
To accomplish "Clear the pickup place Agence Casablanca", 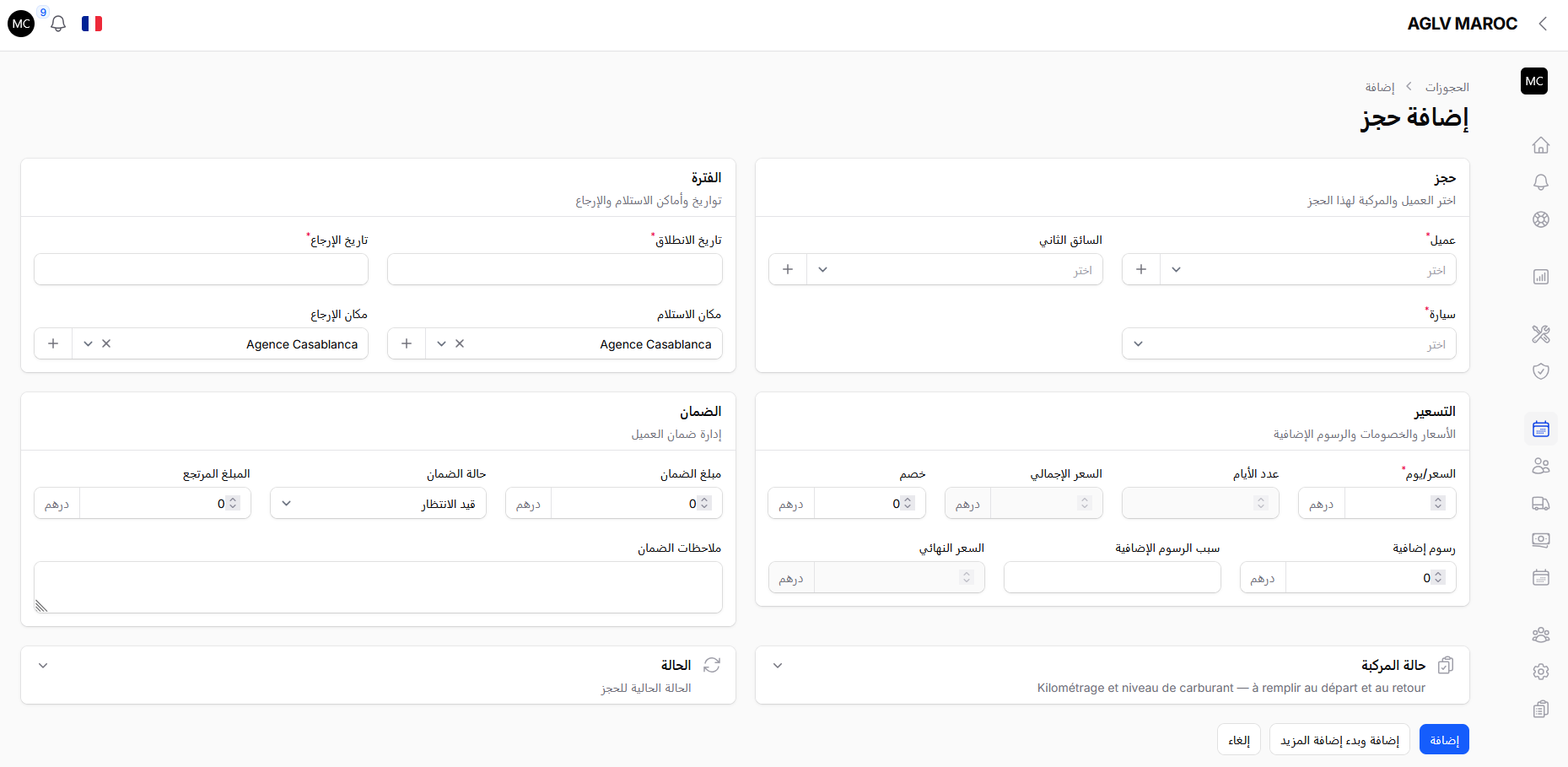I will tap(460, 343).
